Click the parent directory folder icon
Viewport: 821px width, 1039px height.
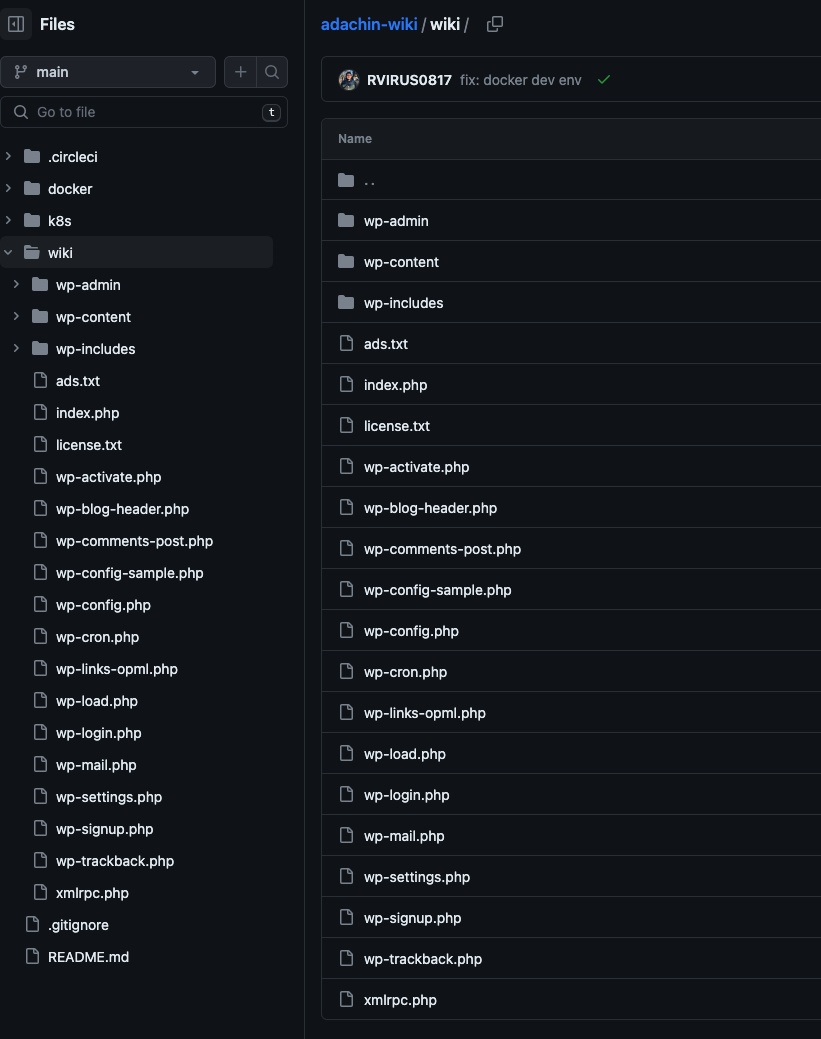[346, 180]
